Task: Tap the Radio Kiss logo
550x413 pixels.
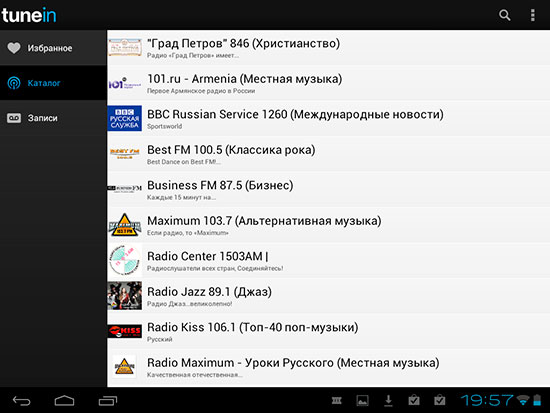Action: pos(125,331)
